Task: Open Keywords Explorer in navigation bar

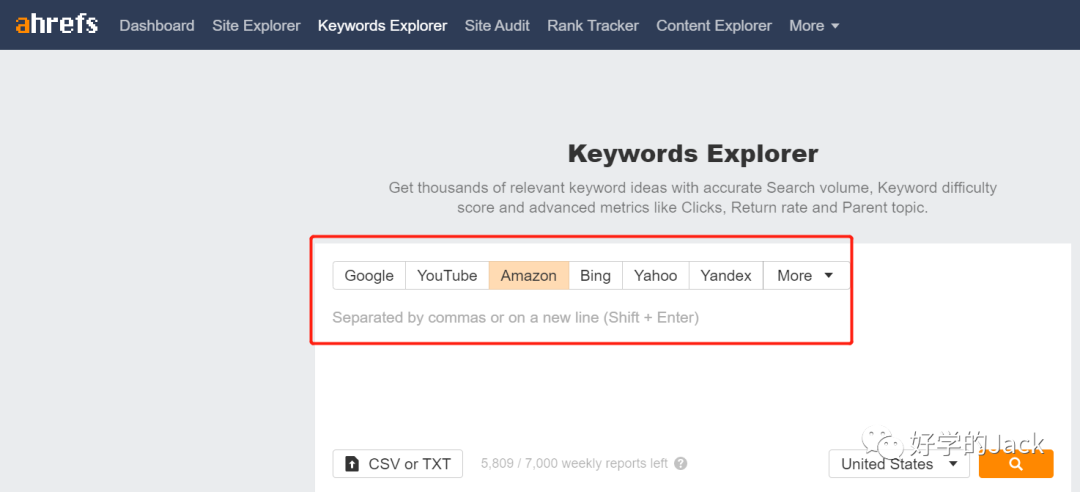Action: pyautogui.click(x=382, y=26)
